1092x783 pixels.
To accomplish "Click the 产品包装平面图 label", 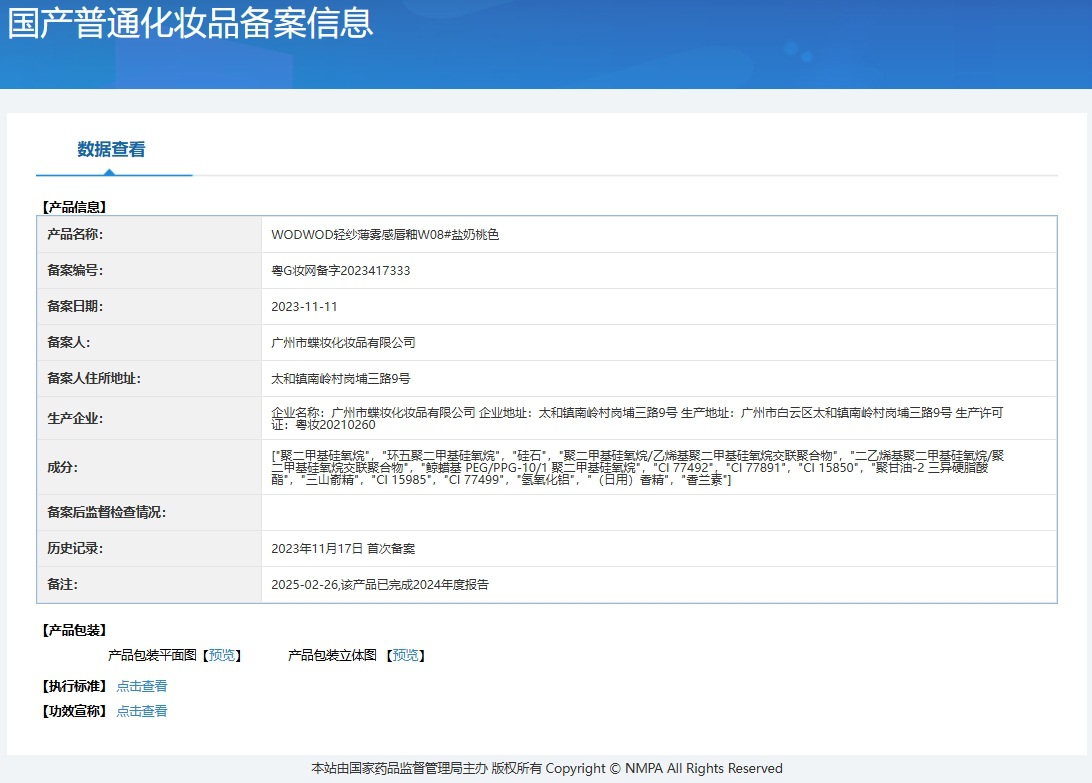I will click(153, 656).
